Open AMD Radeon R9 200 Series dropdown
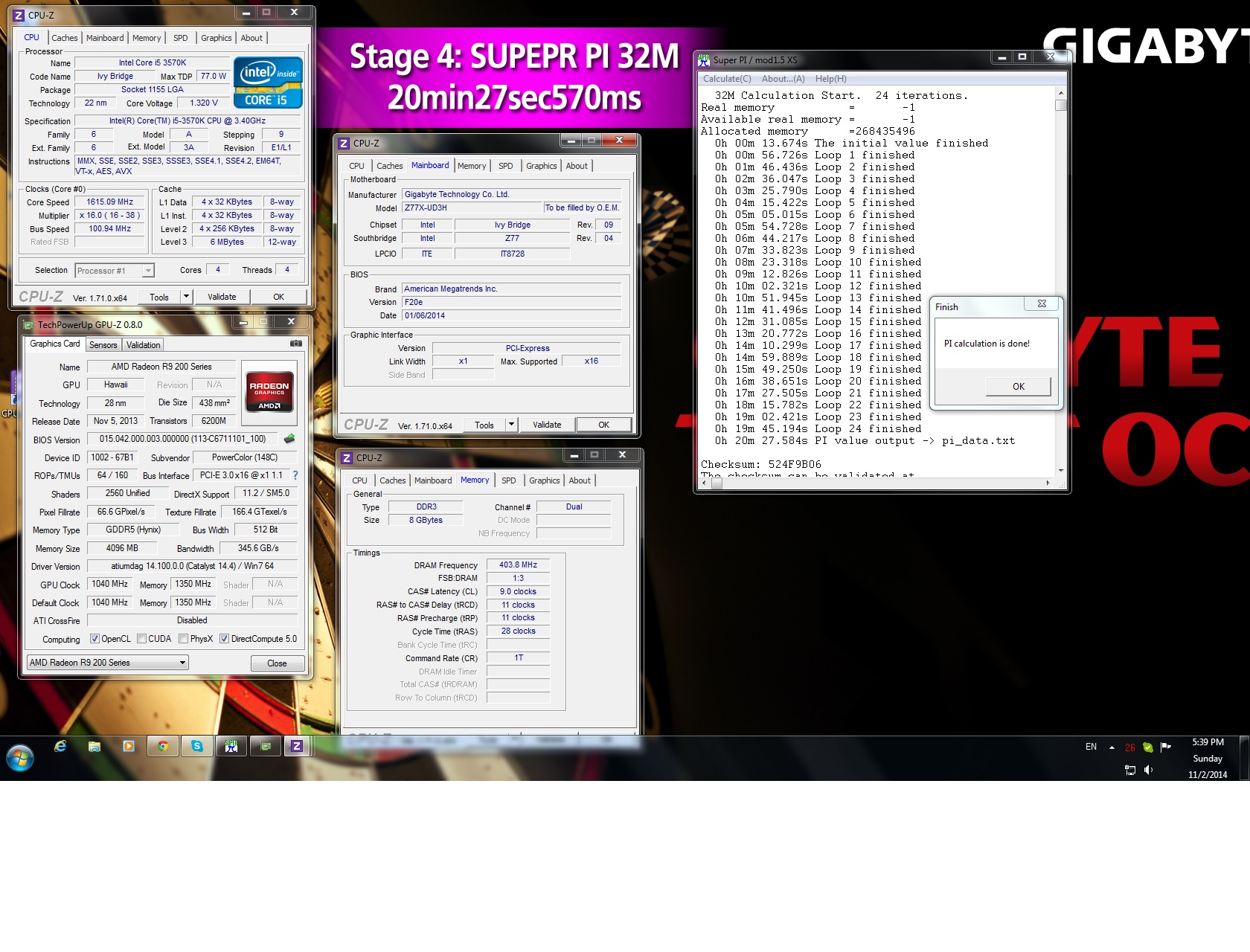The height and width of the screenshot is (952, 1250). [108, 663]
